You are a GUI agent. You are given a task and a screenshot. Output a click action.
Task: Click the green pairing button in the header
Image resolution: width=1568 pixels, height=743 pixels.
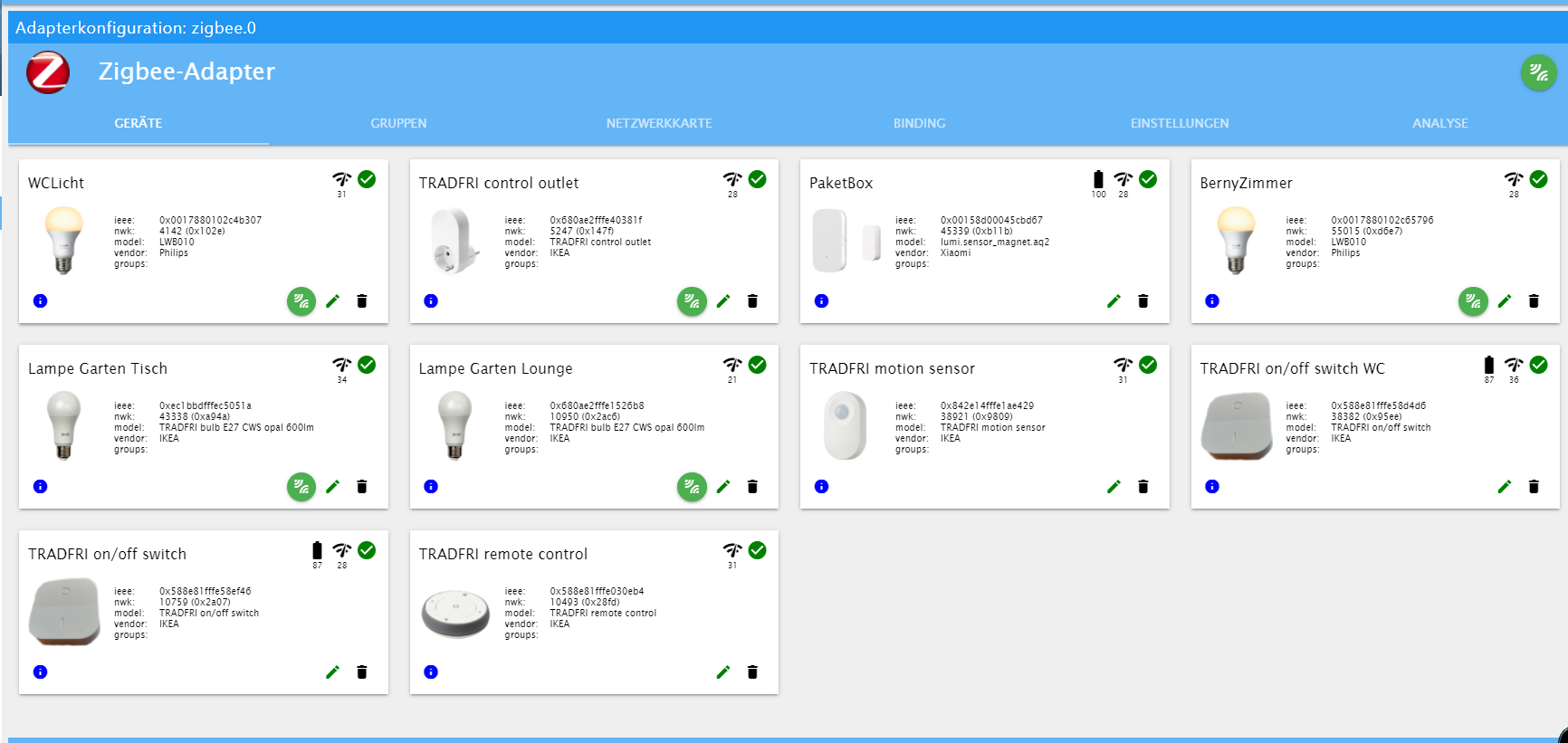coord(1538,72)
